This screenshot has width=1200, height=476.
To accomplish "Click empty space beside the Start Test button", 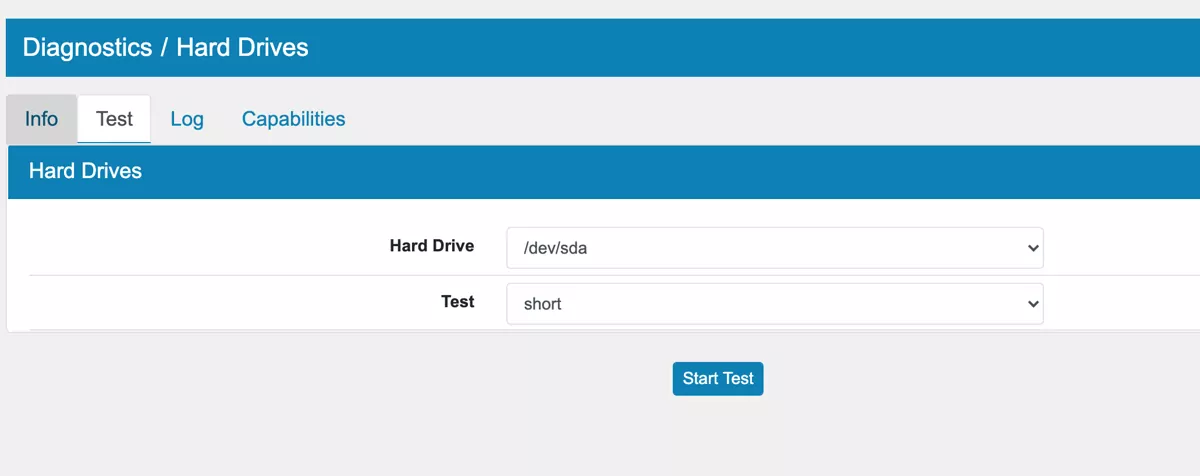I will click(900, 379).
